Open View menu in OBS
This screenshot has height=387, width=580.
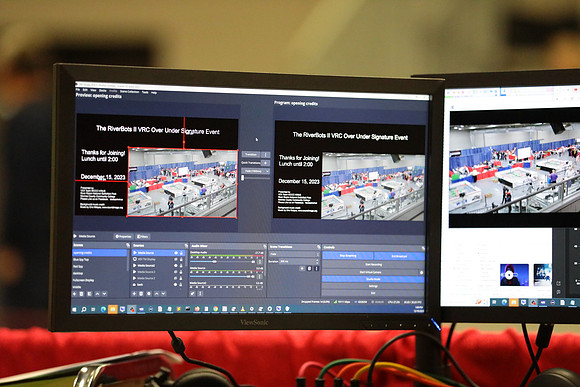click(93, 91)
